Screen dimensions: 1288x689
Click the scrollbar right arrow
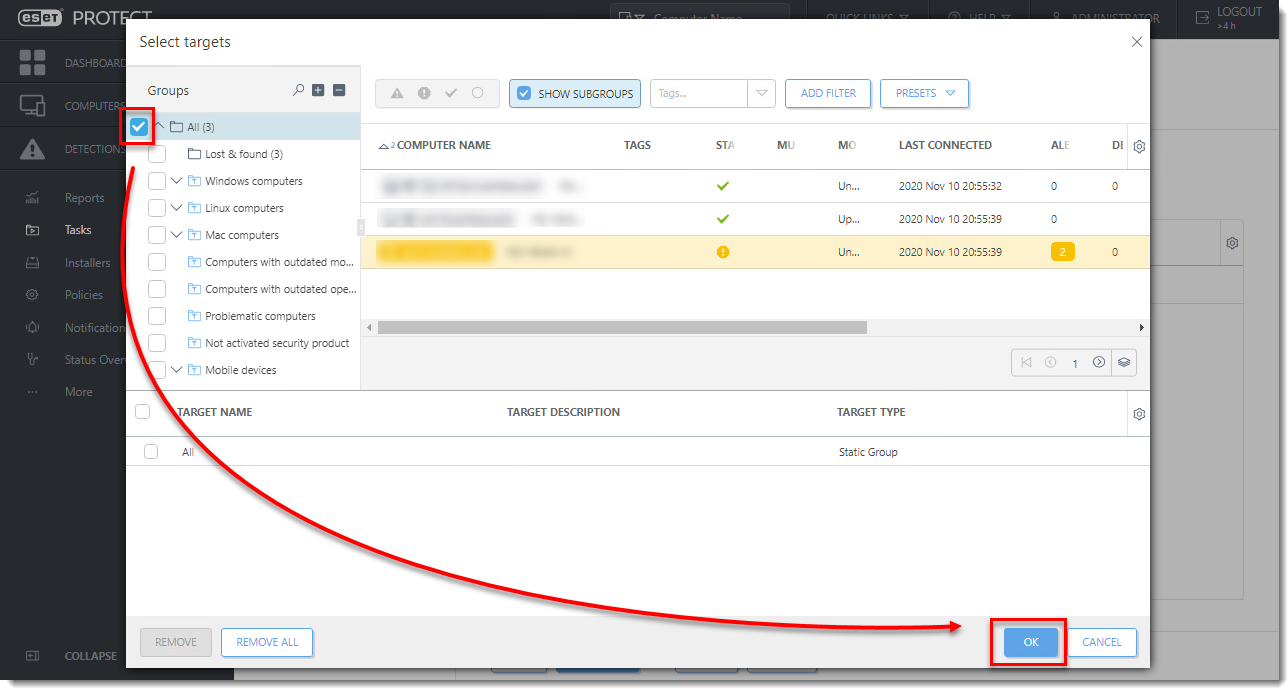1142,328
